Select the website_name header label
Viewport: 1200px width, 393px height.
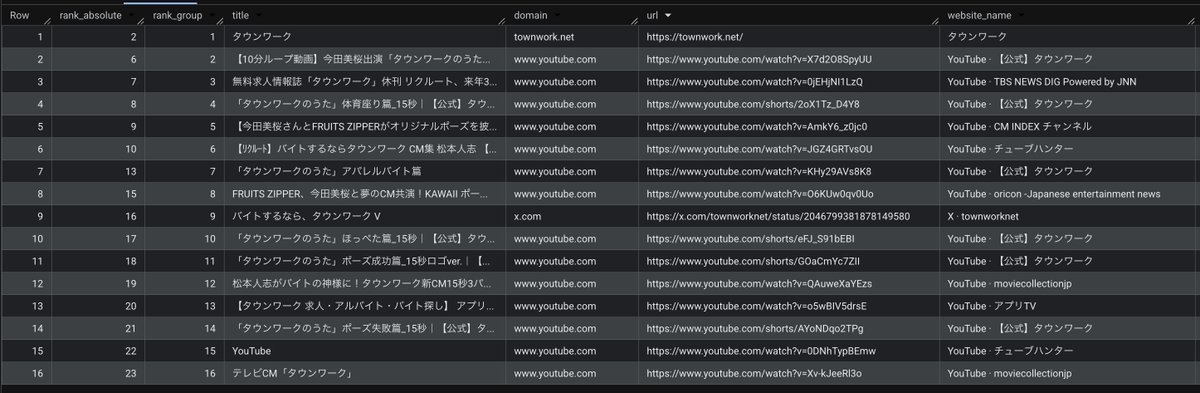[980, 15]
